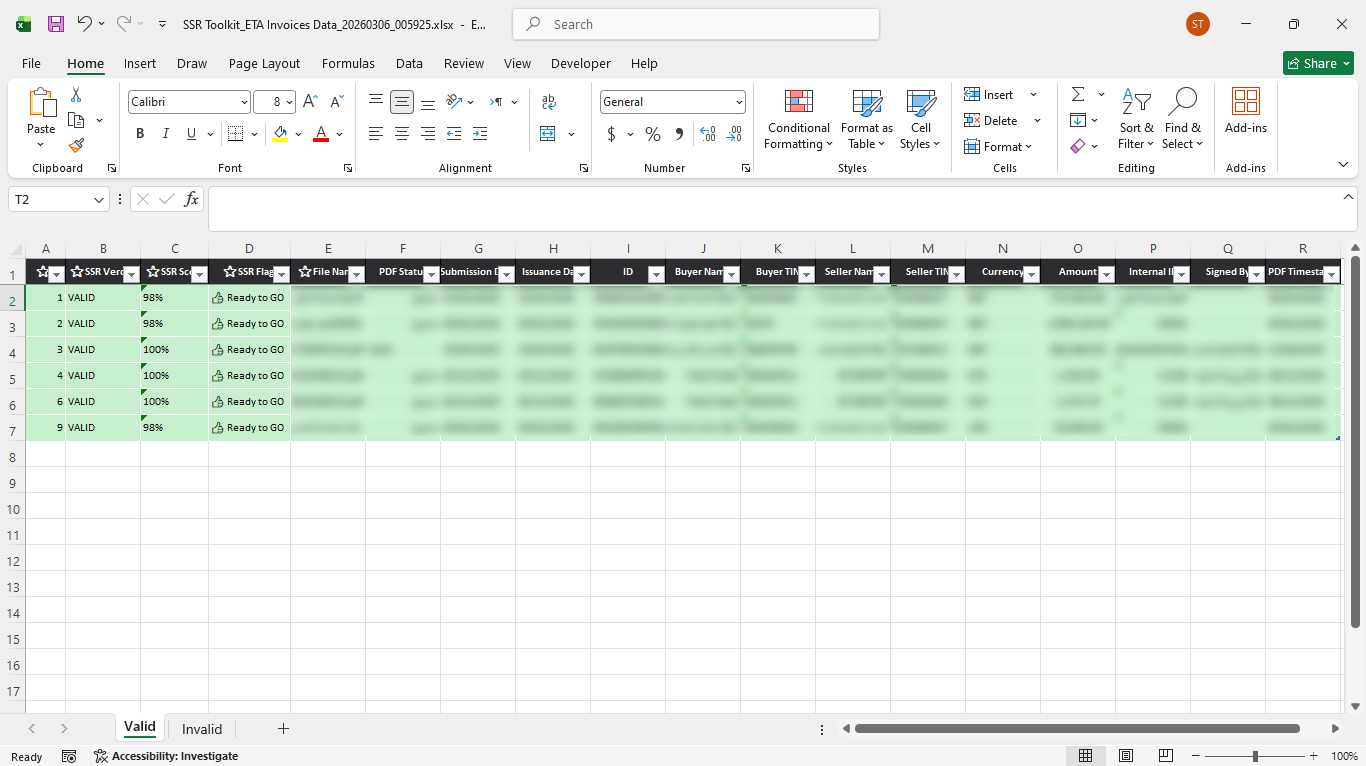Click the Copy icon in Clipboard group
1366x766 pixels.
coord(76,120)
